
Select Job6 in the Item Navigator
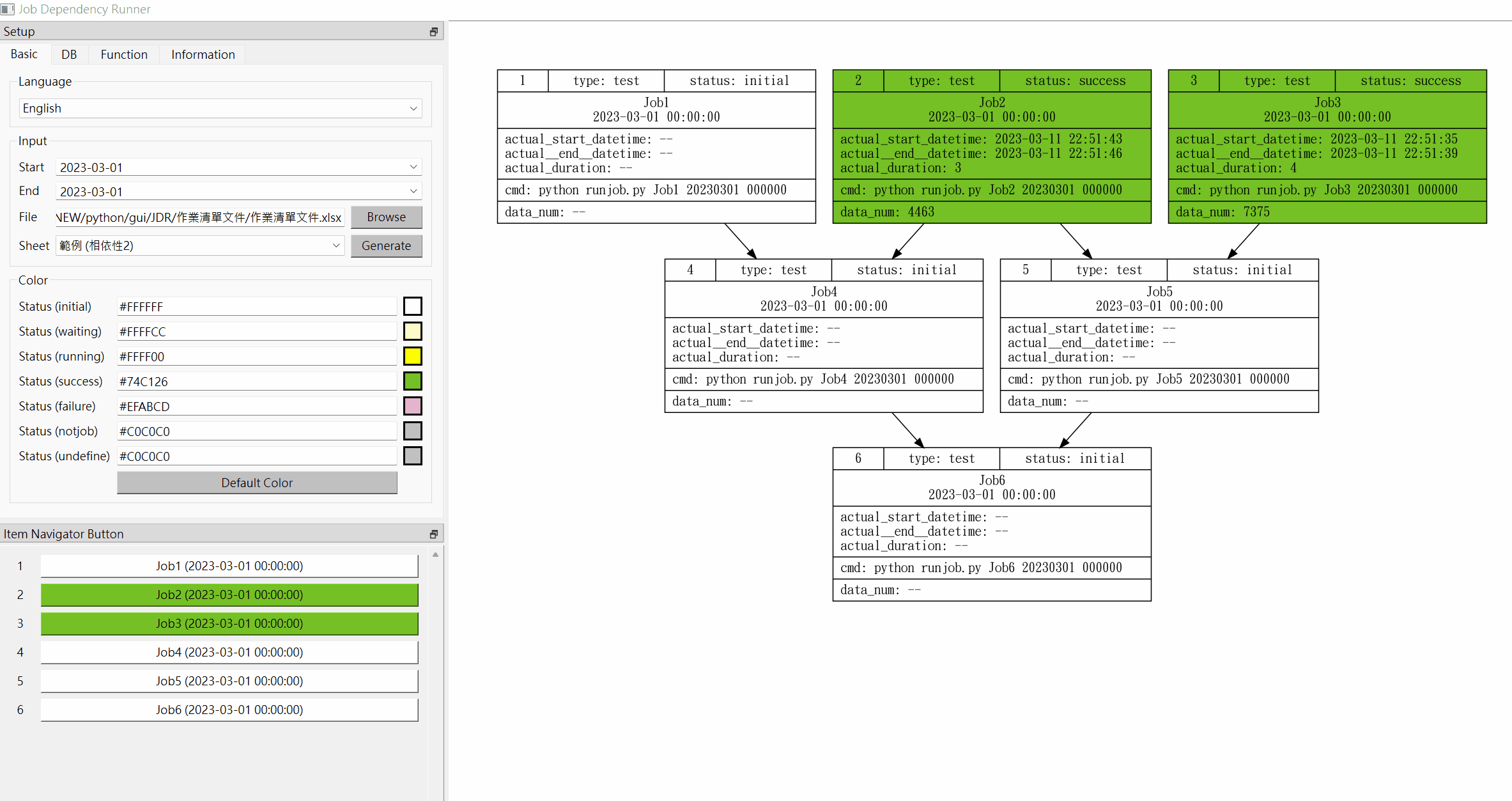229,710
